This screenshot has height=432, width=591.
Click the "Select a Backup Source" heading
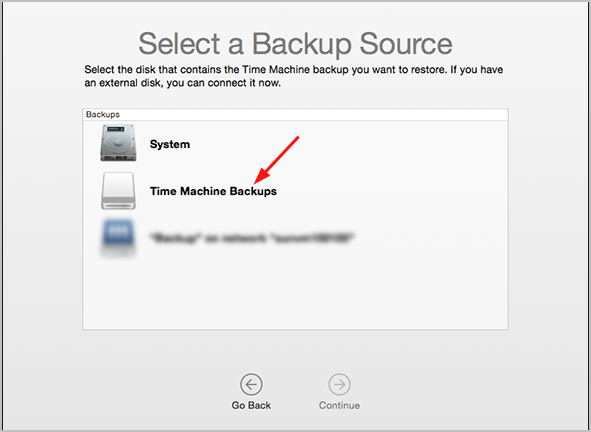point(295,44)
